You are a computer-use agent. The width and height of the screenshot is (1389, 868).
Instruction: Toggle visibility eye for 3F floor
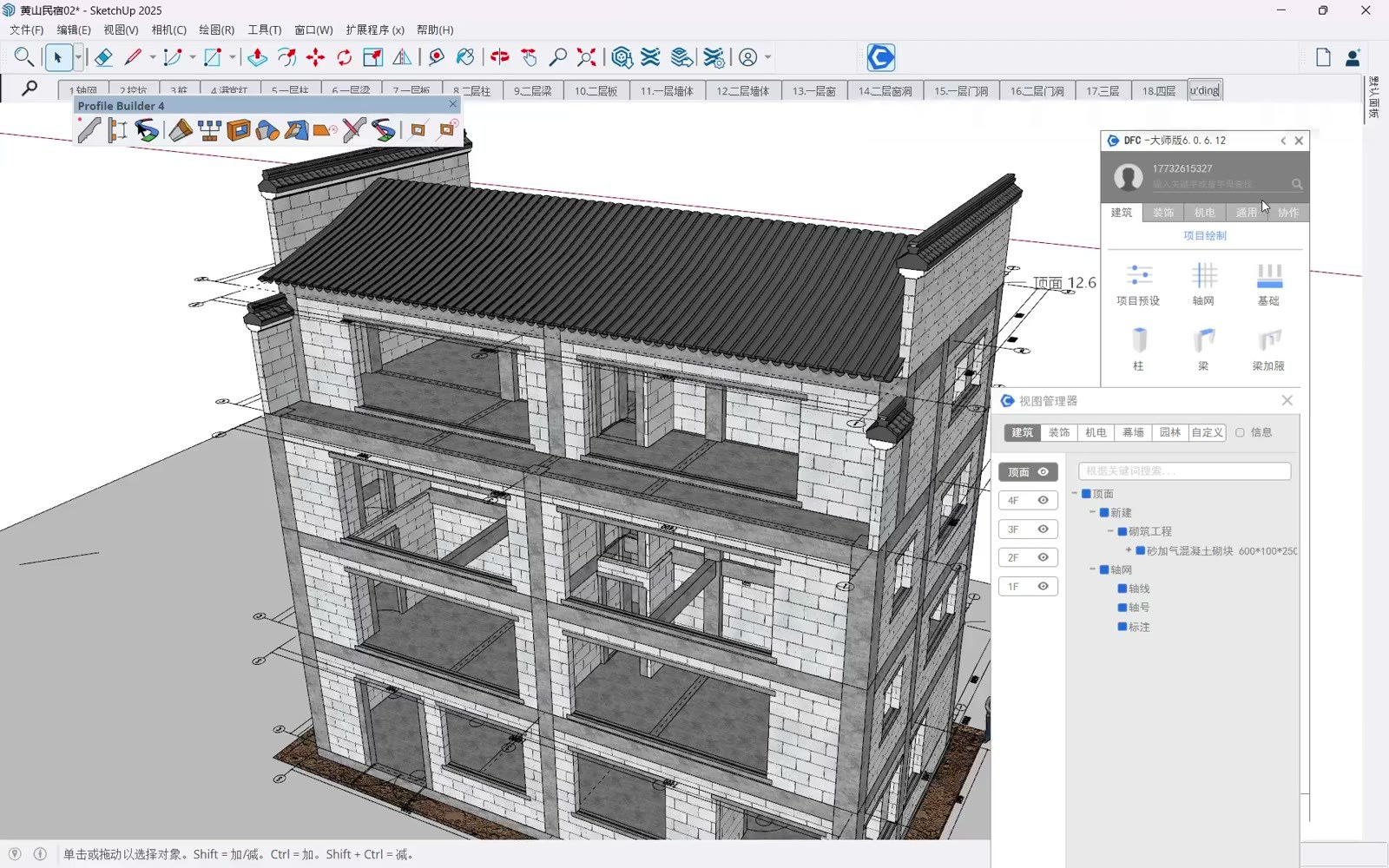[x=1043, y=529]
